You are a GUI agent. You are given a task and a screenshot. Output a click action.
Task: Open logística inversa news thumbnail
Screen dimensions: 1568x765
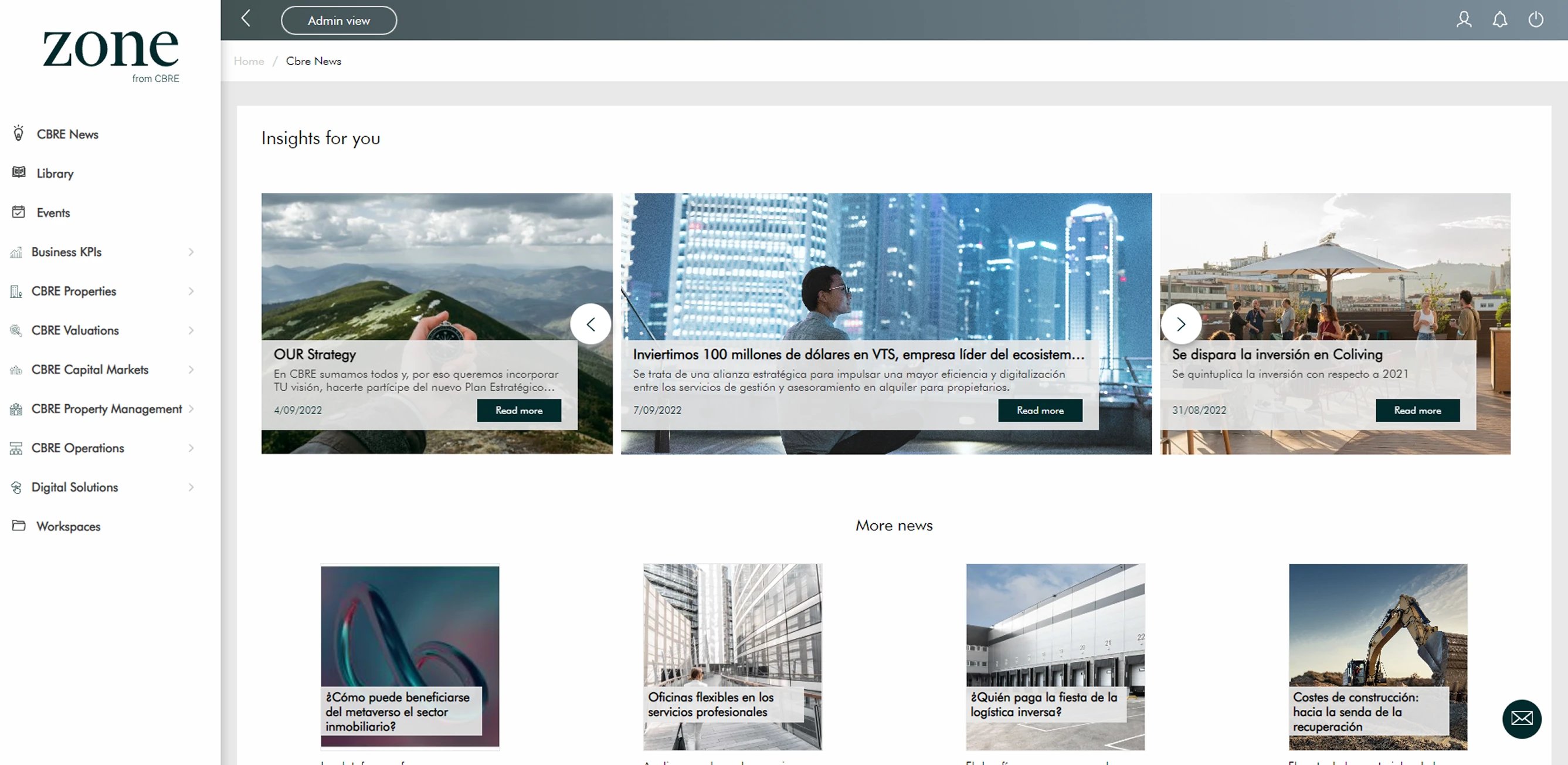[1055, 656]
